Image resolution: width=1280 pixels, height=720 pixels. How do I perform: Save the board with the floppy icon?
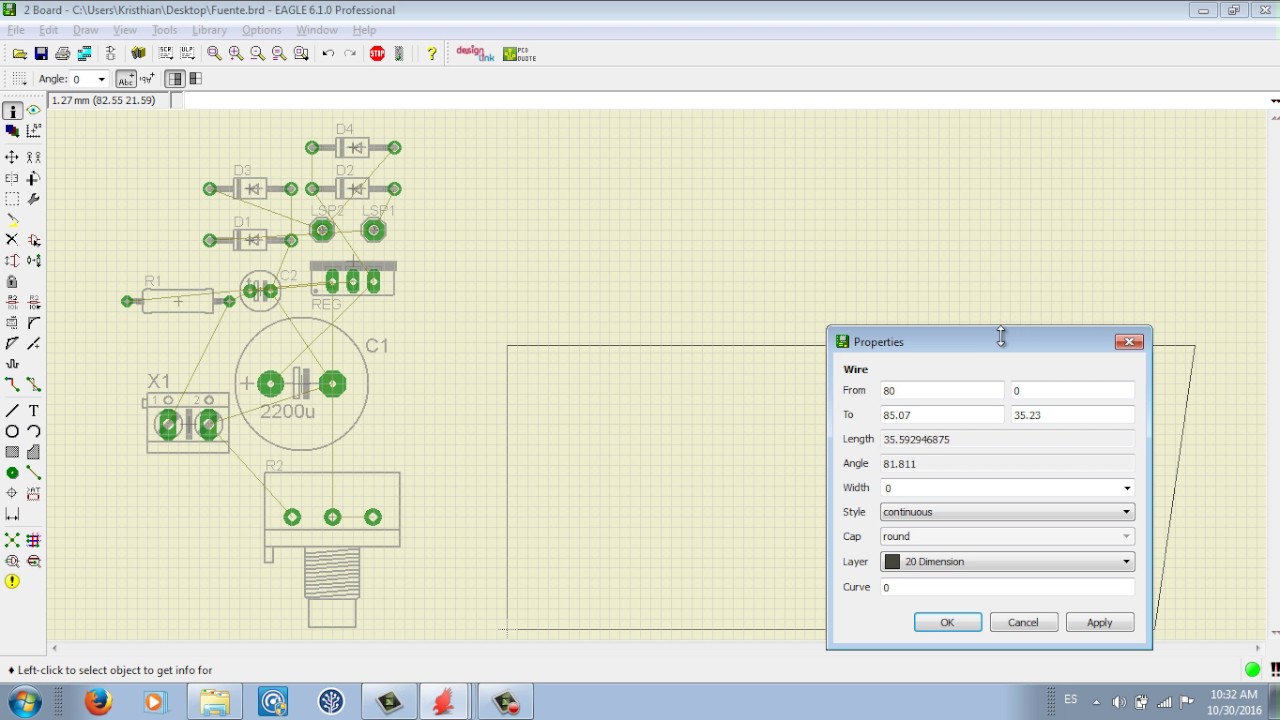[41, 53]
